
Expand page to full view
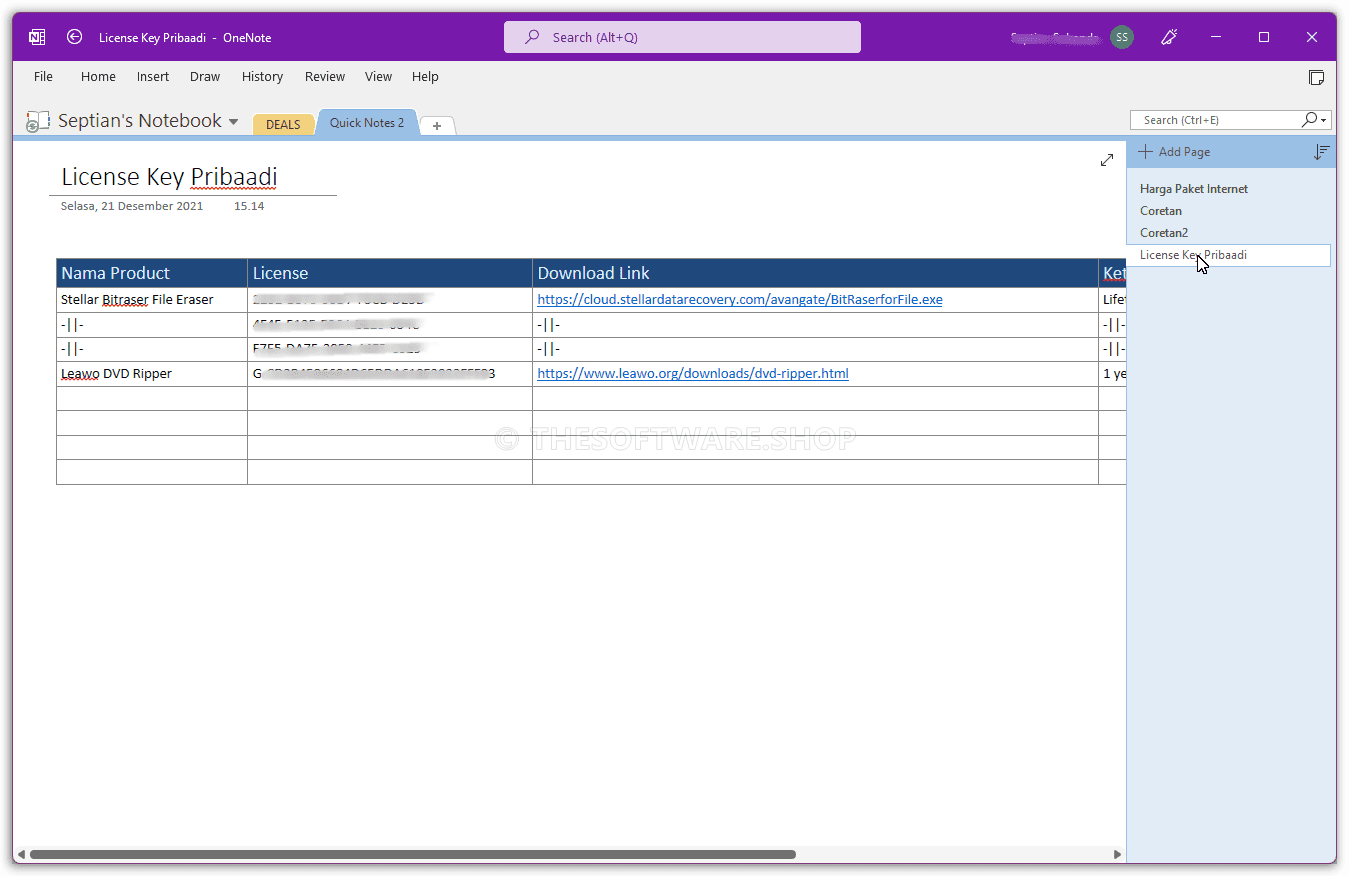(1107, 160)
